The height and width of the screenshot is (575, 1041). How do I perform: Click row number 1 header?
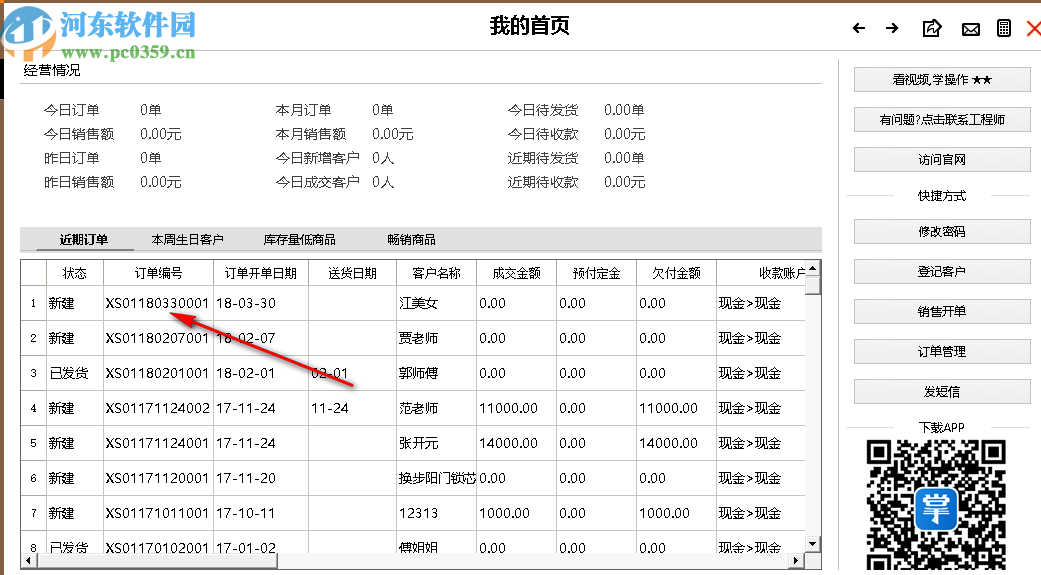pos(33,303)
